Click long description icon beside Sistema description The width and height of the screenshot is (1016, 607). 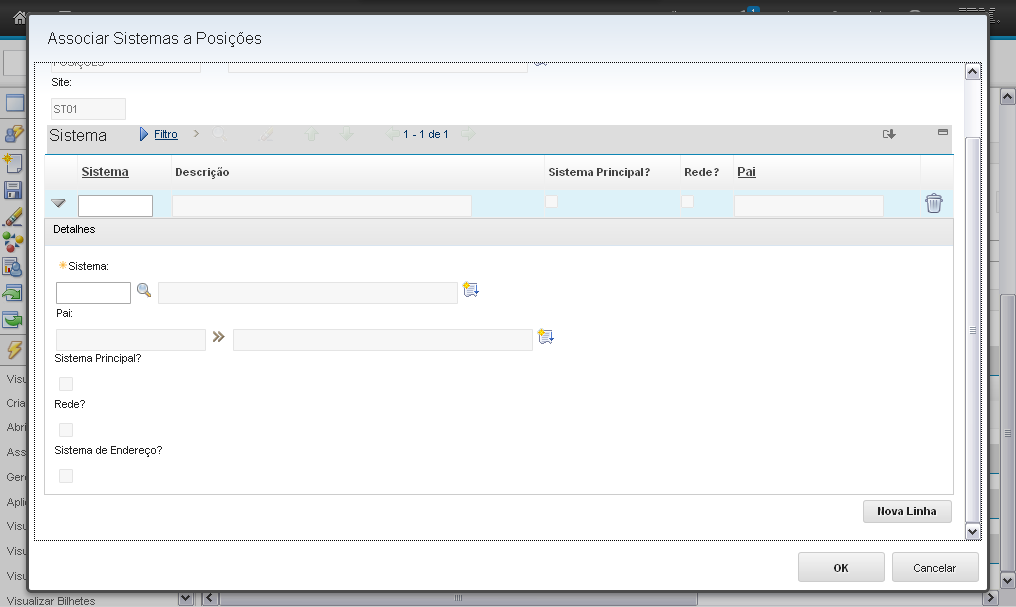point(471,290)
